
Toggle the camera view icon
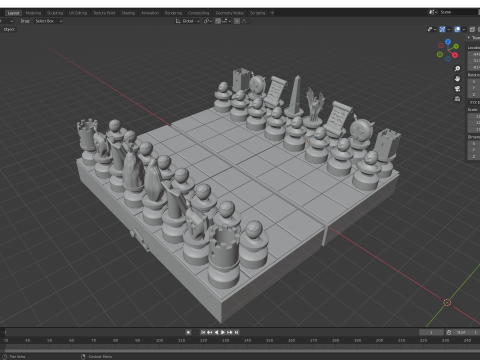click(457, 89)
